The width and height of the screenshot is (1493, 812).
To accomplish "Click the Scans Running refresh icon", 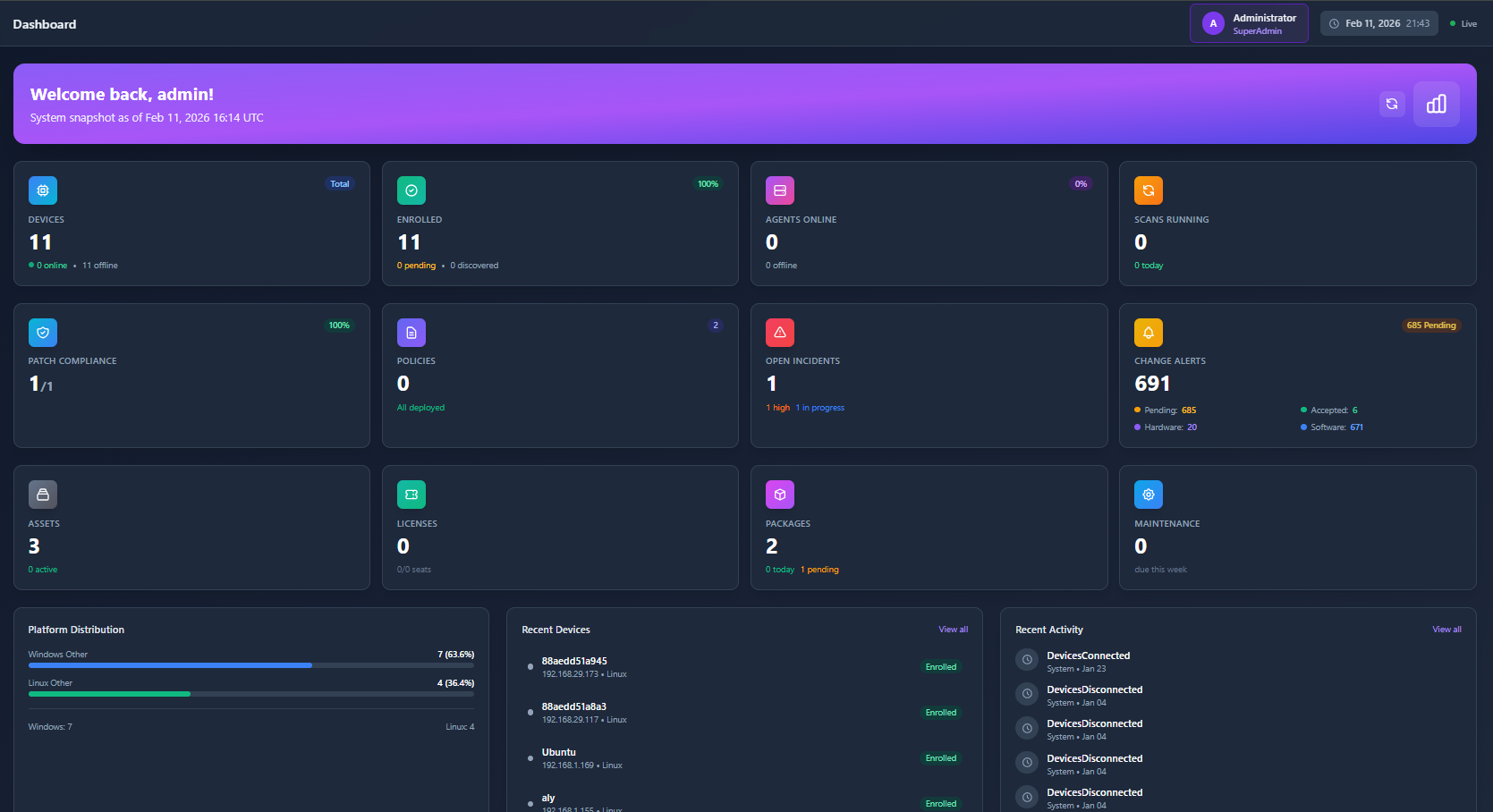I will pyautogui.click(x=1148, y=190).
